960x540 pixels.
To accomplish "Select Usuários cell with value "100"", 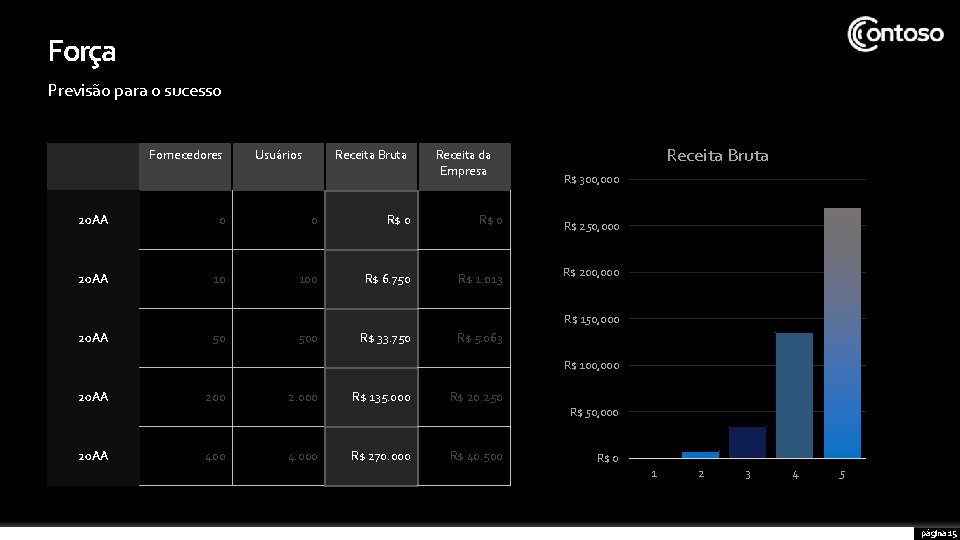I will point(279,279).
